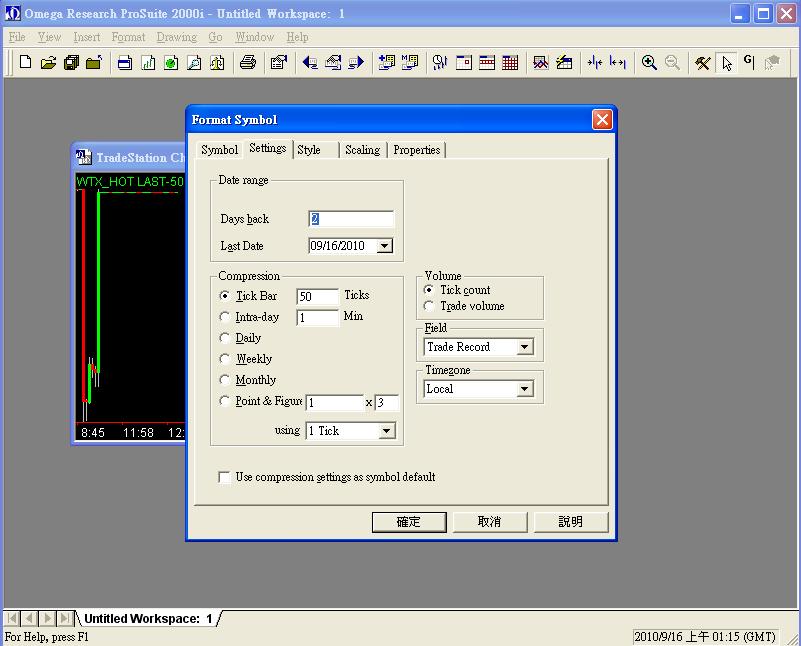Select Point & Figure compression
Screen dimensions: 801x646
click(x=224, y=400)
